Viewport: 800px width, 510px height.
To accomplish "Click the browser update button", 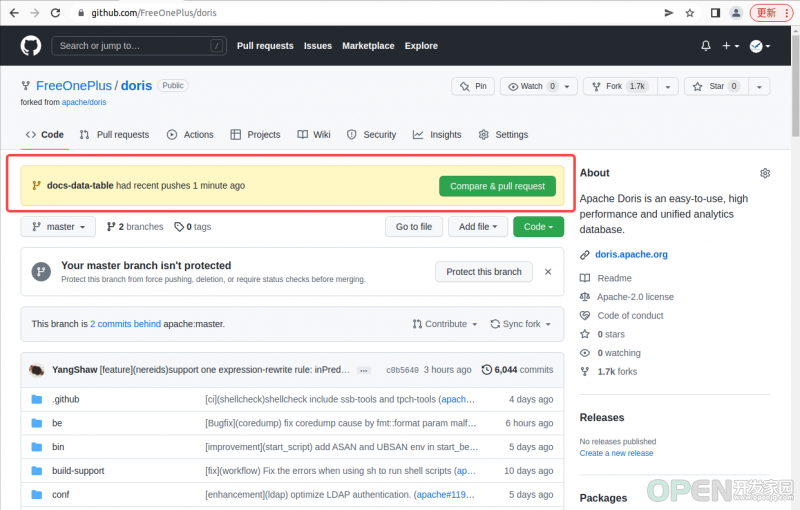I will (x=771, y=13).
